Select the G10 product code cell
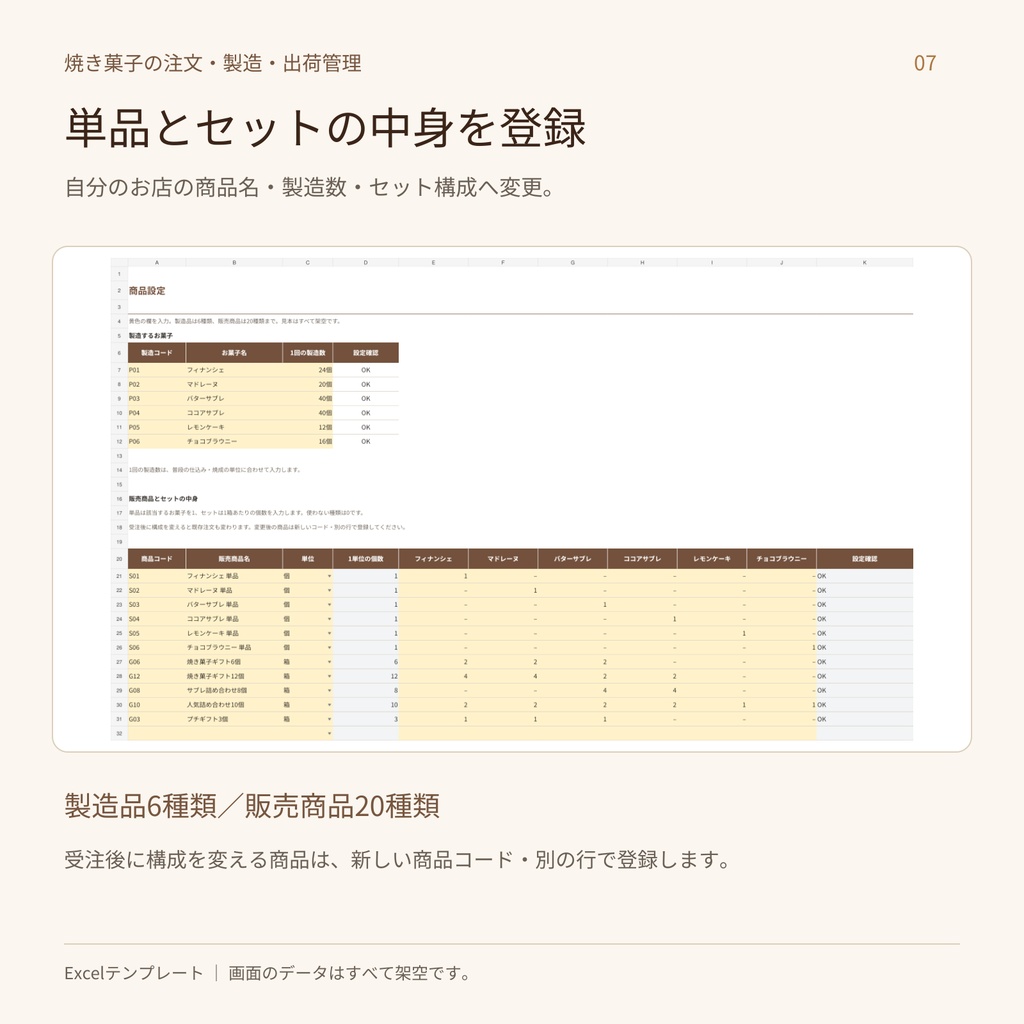The image size is (1024, 1024). point(157,705)
